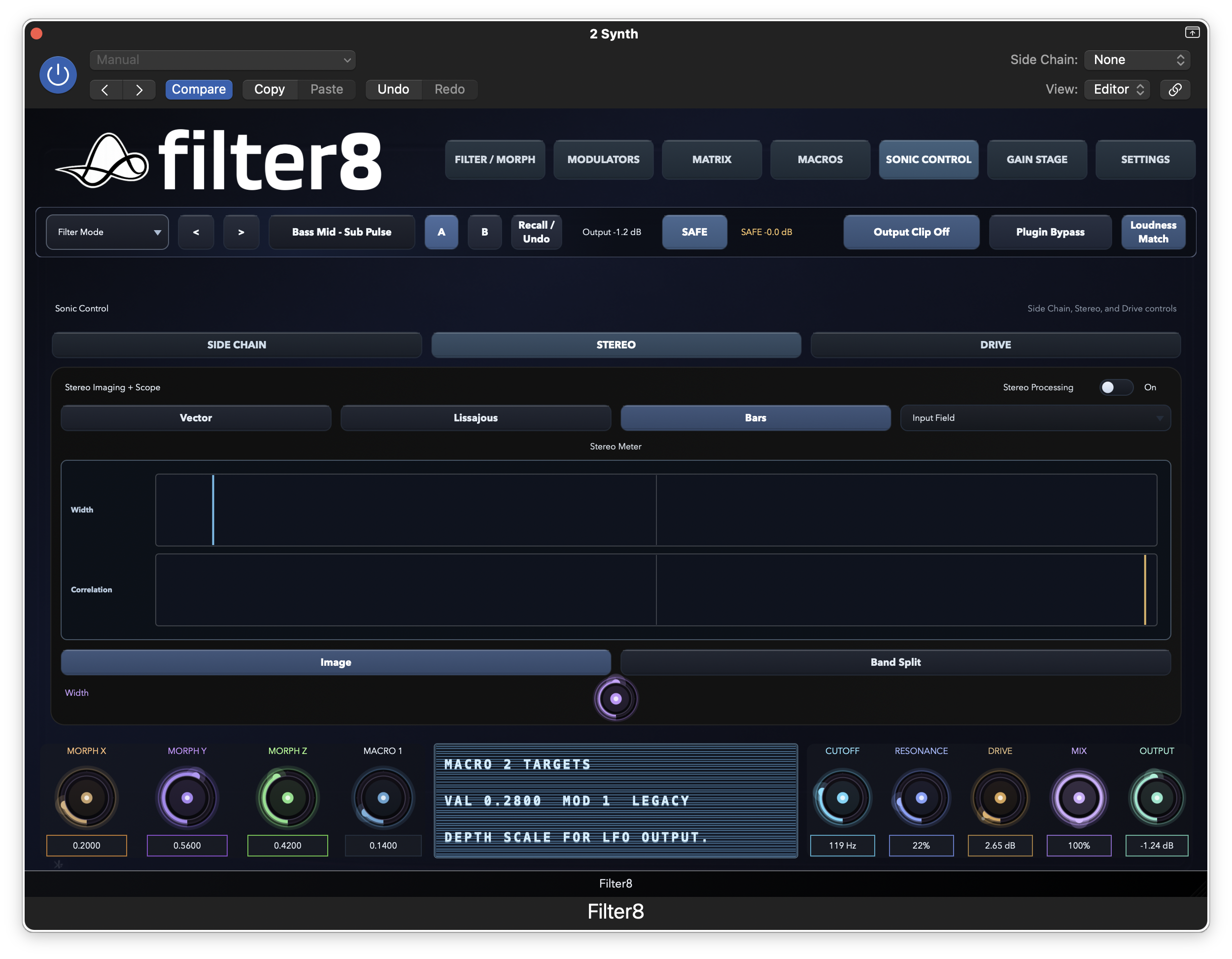The height and width of the screenshot is (959, 1232).
Task: Open the Input Field dropdown
Action: pyautogui.click(x=1035, y=418)
